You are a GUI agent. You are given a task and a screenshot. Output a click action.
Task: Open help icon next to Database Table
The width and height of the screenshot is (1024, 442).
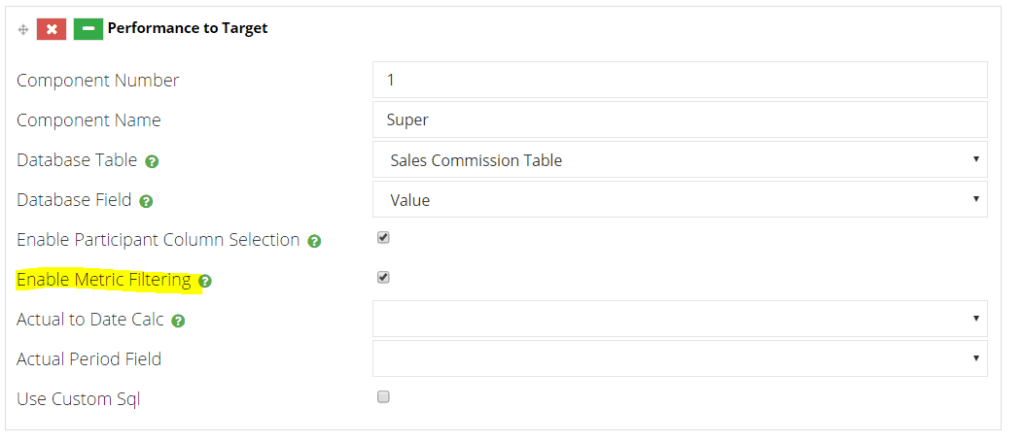coord(152,161)
